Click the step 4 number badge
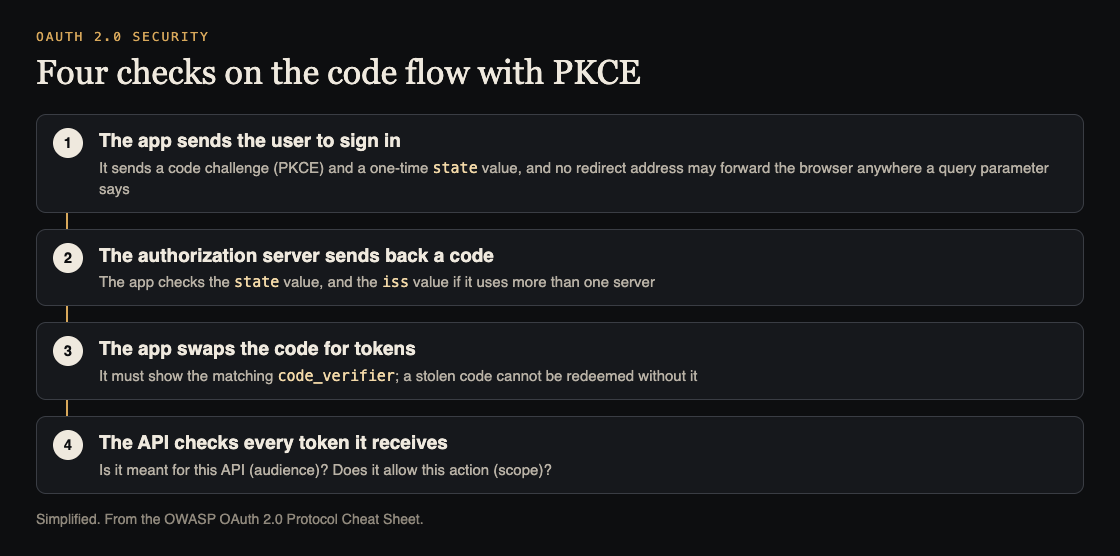This screenshot has width=1120, height=556. click(68, 445)
